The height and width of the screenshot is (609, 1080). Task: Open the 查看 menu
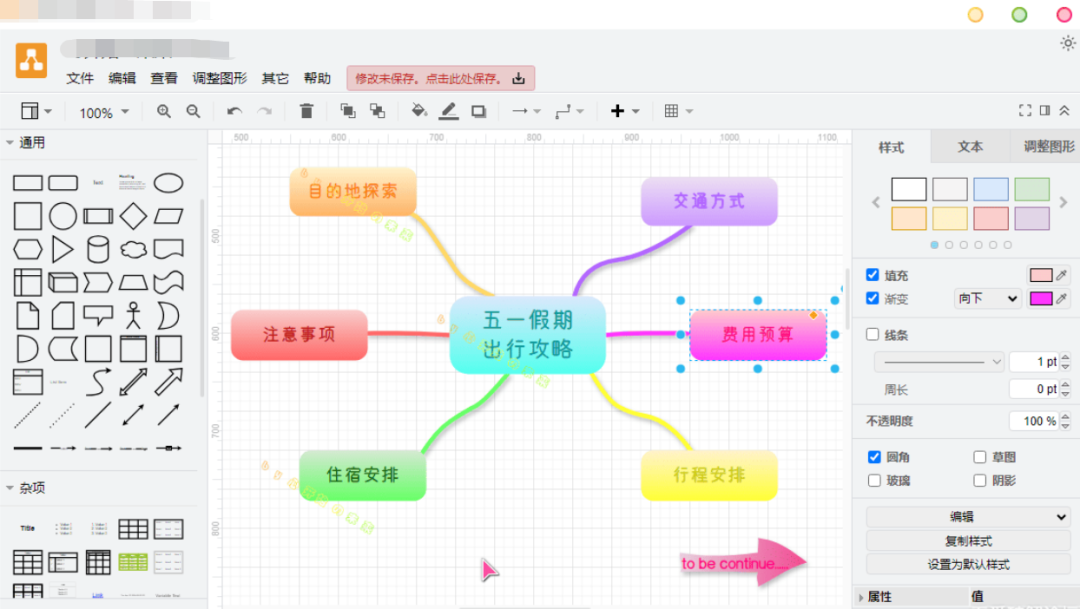(163, 77)
